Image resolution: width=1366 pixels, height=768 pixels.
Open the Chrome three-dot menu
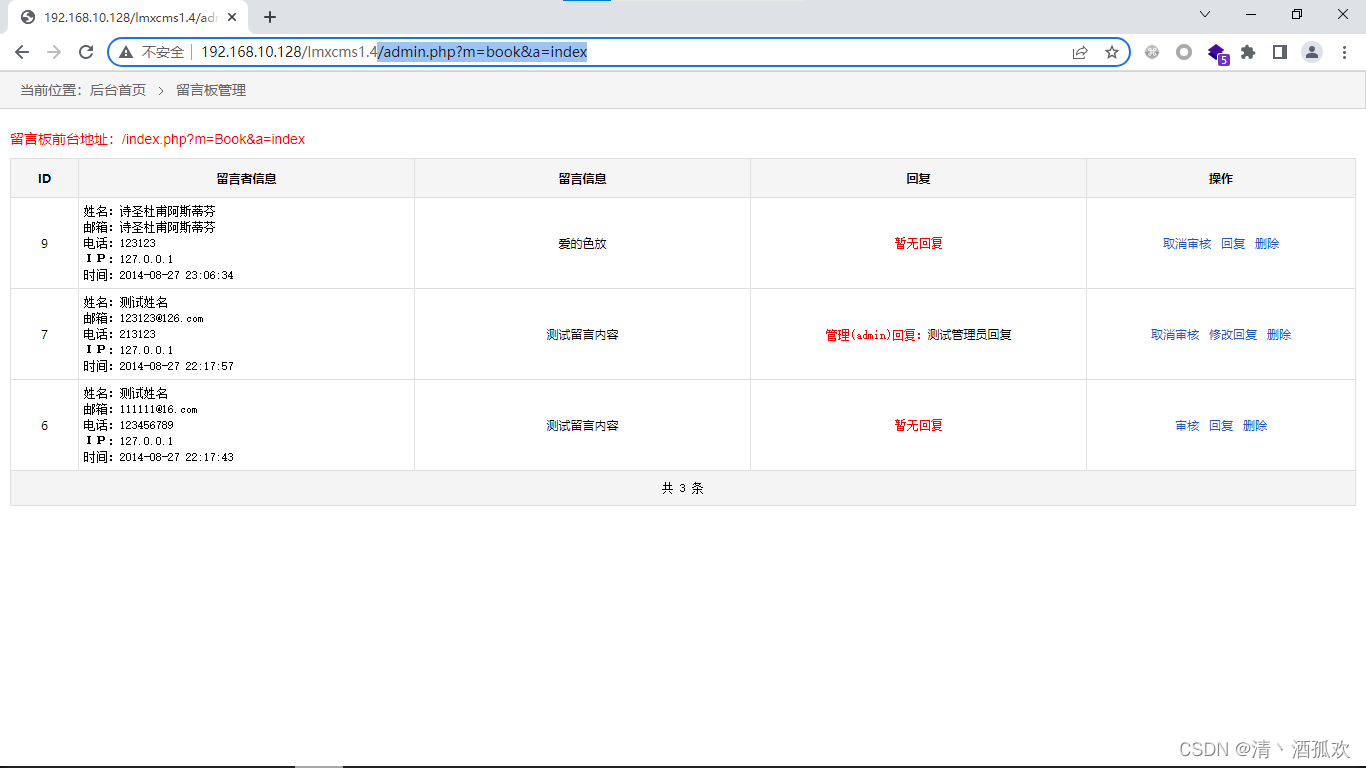click(1344, 52)
